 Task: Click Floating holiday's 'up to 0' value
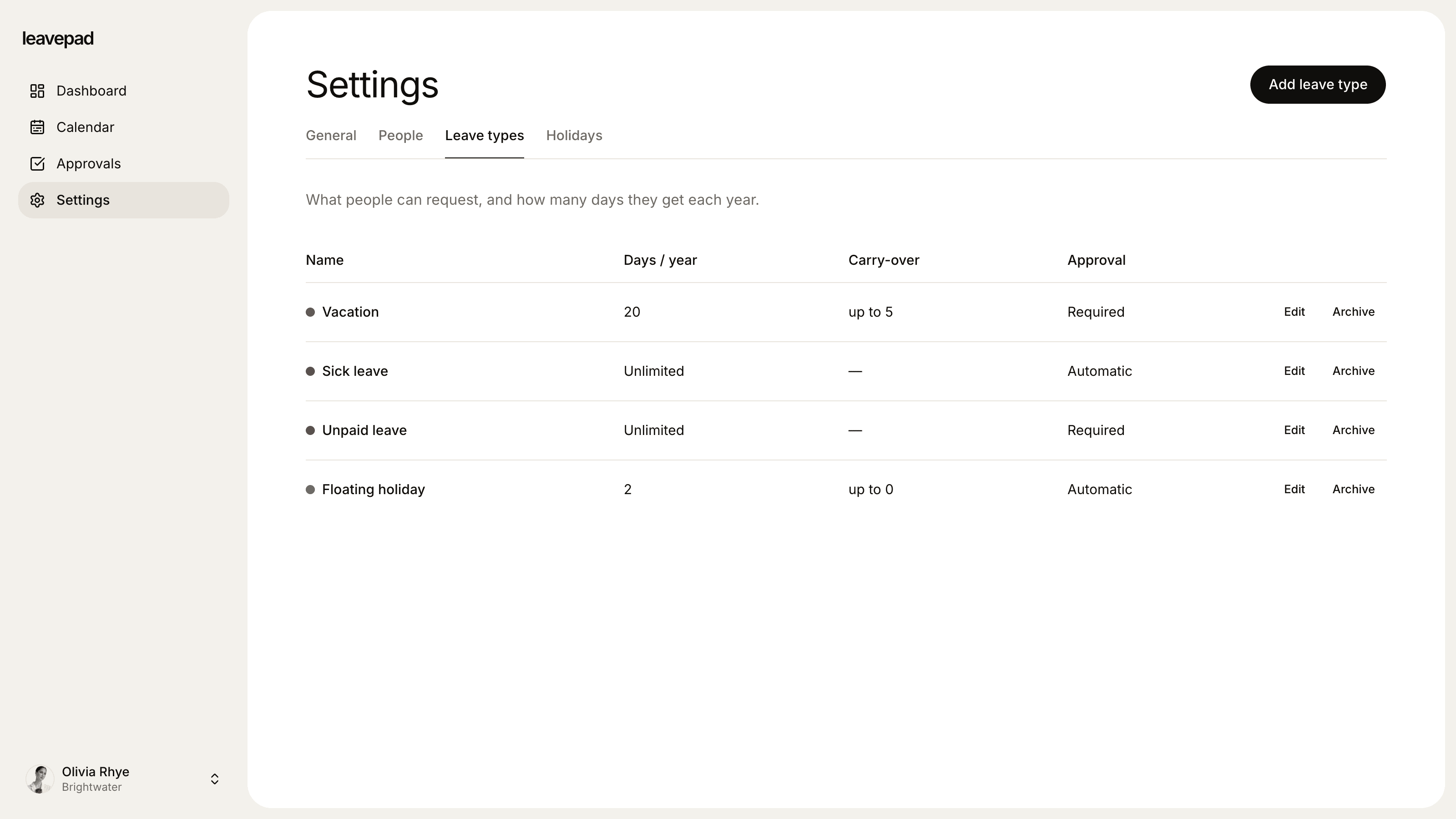tap(871, 490)
